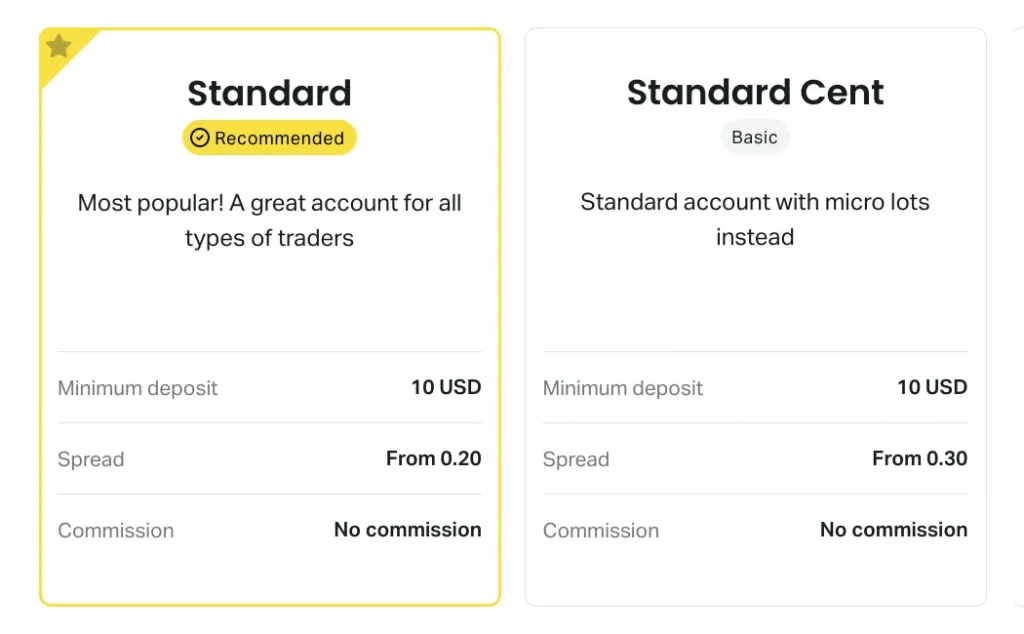Click No commission on Standard Cent card
The image size is (1024, 634).
(893, 530)
